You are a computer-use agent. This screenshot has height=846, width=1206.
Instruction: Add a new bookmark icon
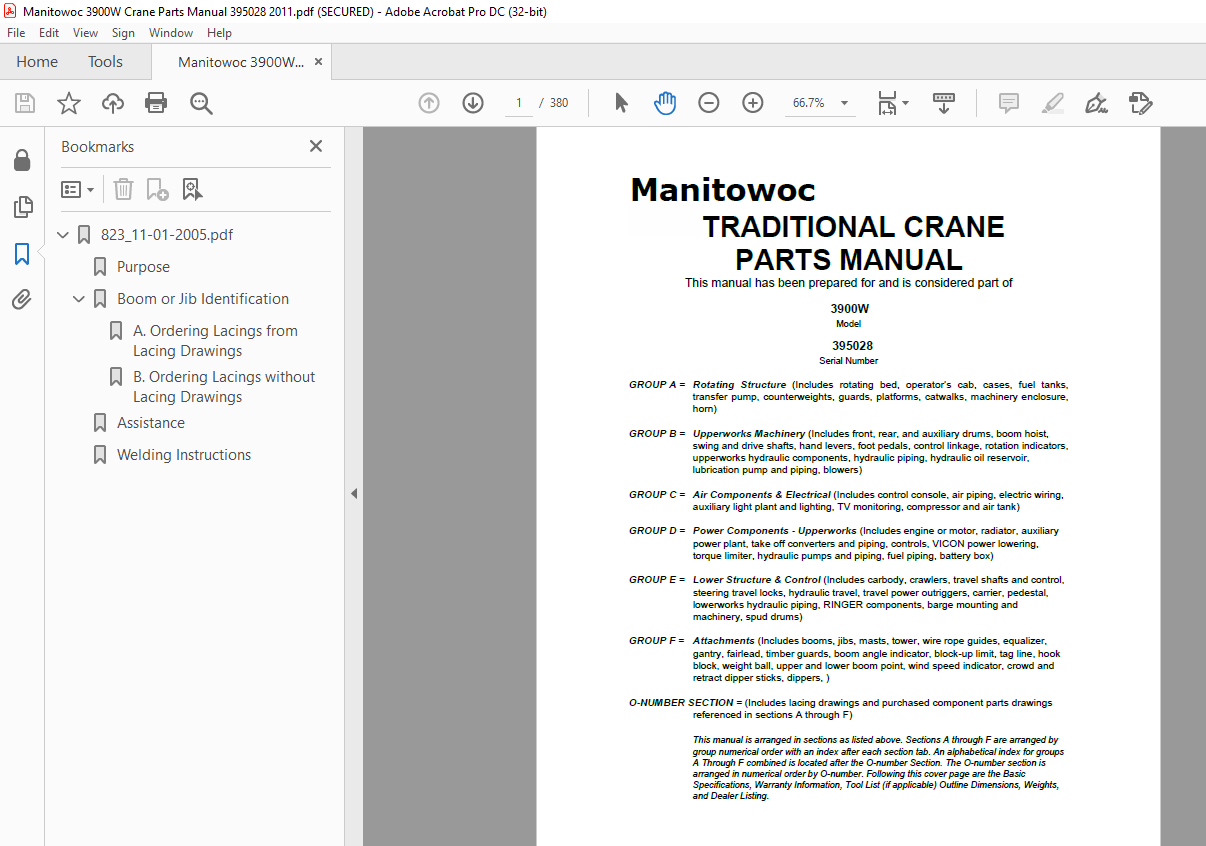pyautogui.click(x=157, y=189)
